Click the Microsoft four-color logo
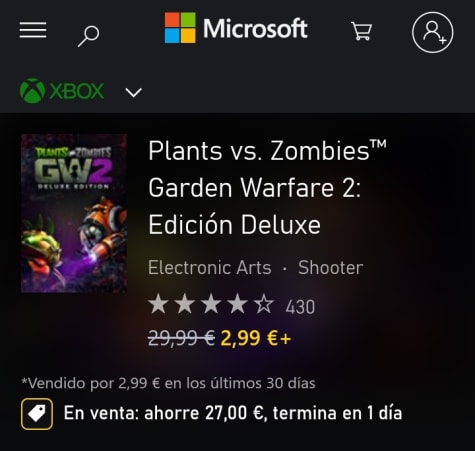The image size is (475, 451). tap(180, 28)
